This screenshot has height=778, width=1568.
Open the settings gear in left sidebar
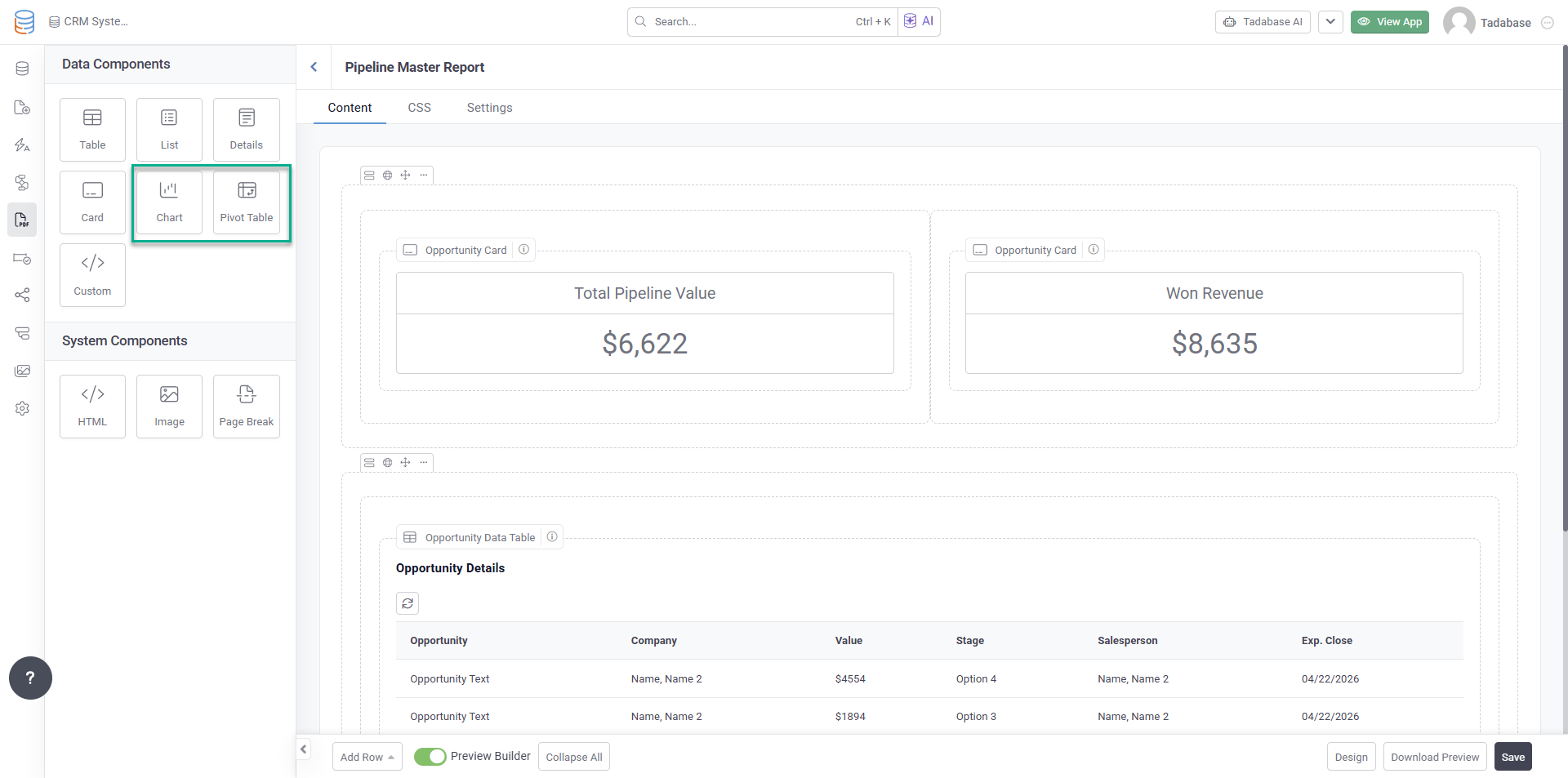[22, 408]
